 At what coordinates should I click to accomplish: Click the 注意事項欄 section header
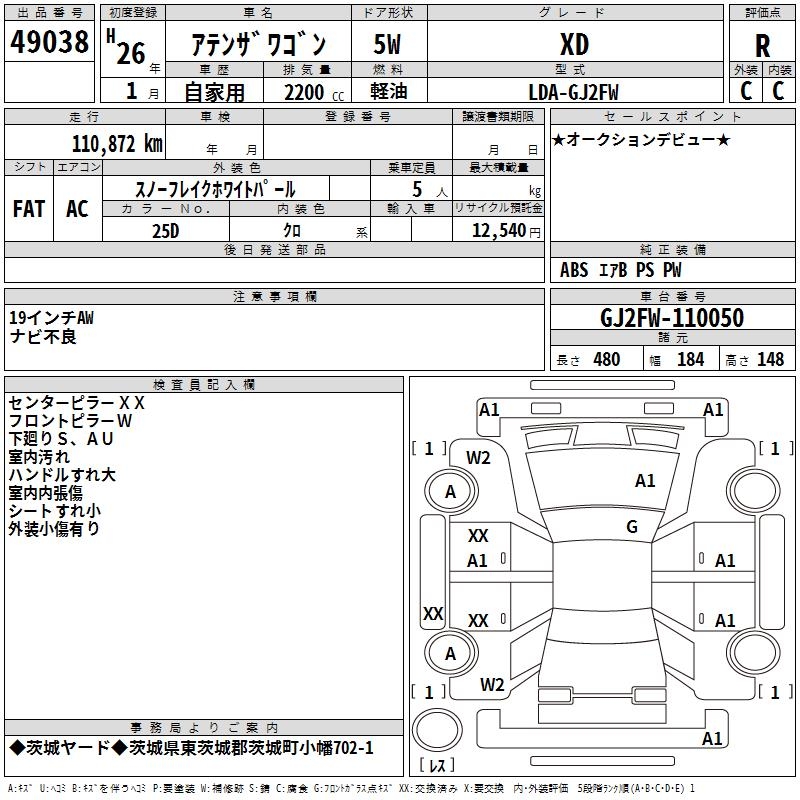(274, 297)
